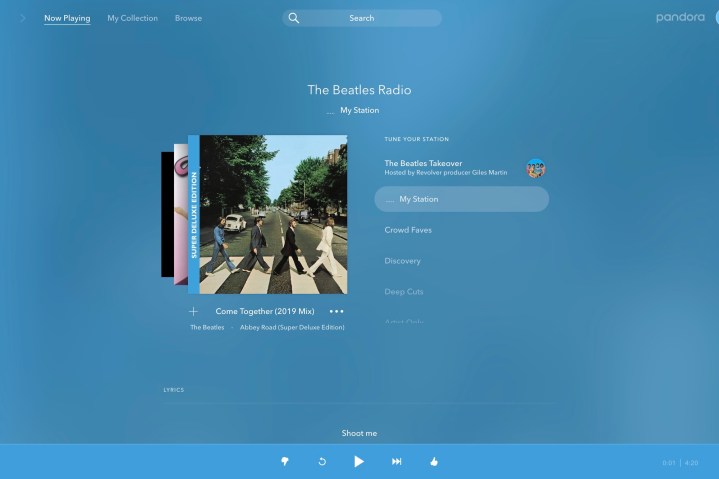Choose Deep Cuts station mode
719x479 pixels.
click(404, 292)
